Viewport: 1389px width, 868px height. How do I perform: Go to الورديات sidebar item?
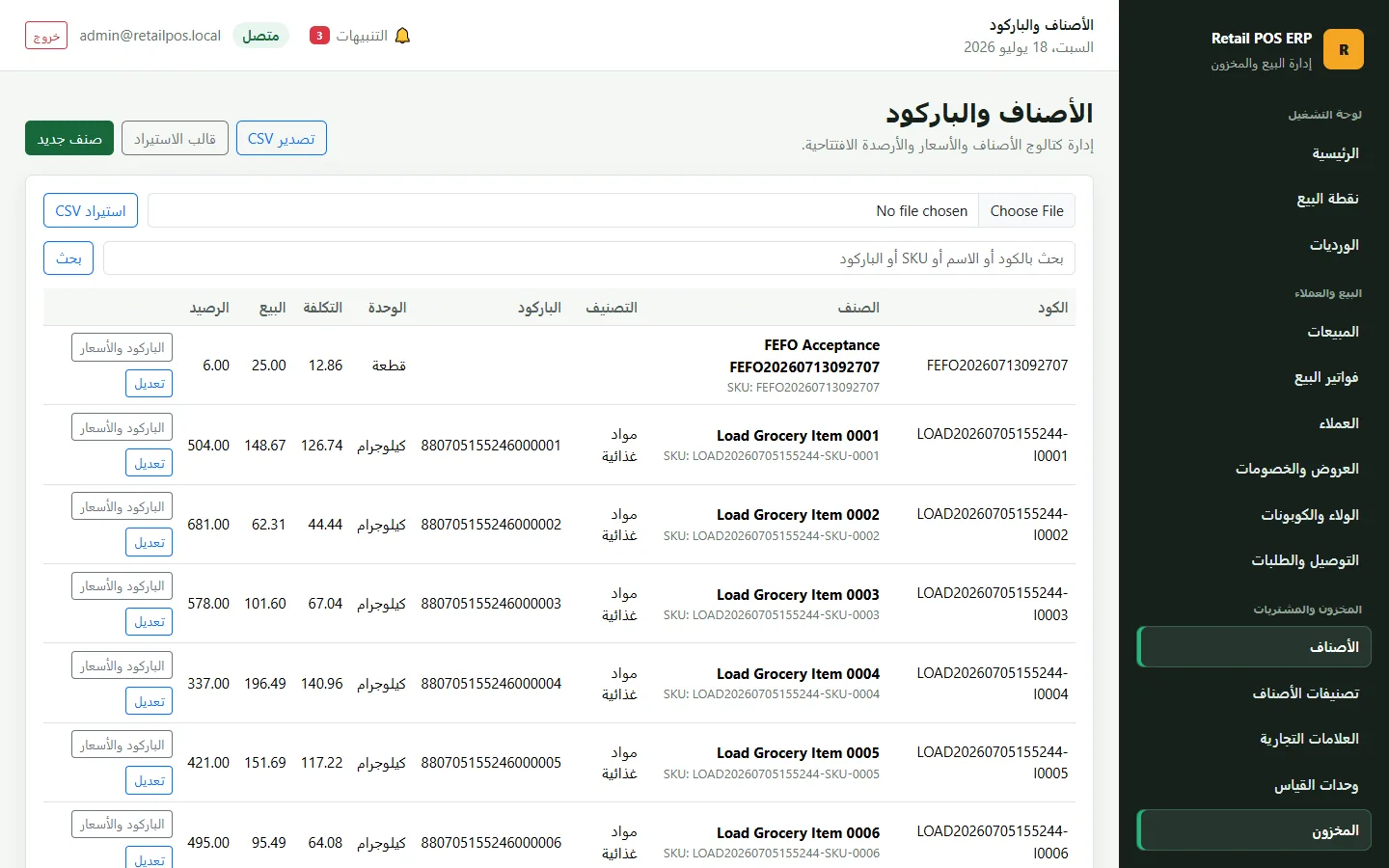1254,245
